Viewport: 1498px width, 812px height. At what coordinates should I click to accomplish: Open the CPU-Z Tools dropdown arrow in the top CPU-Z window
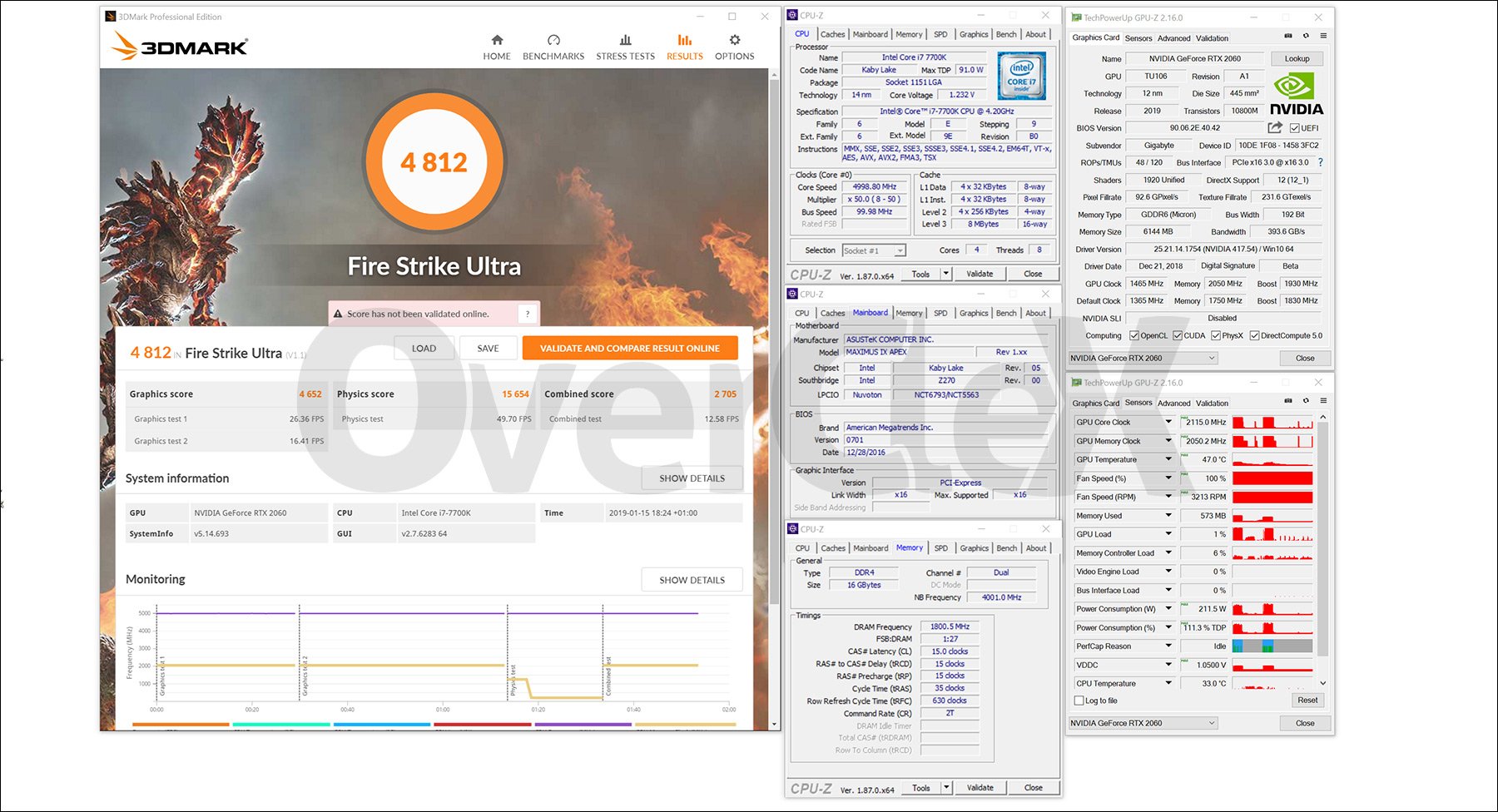point(946,274)
